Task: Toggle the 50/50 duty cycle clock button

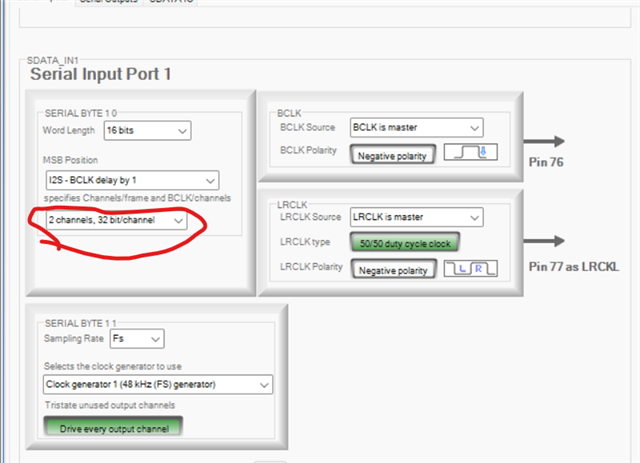Action: pyautogui.click(x=405, y=243)
